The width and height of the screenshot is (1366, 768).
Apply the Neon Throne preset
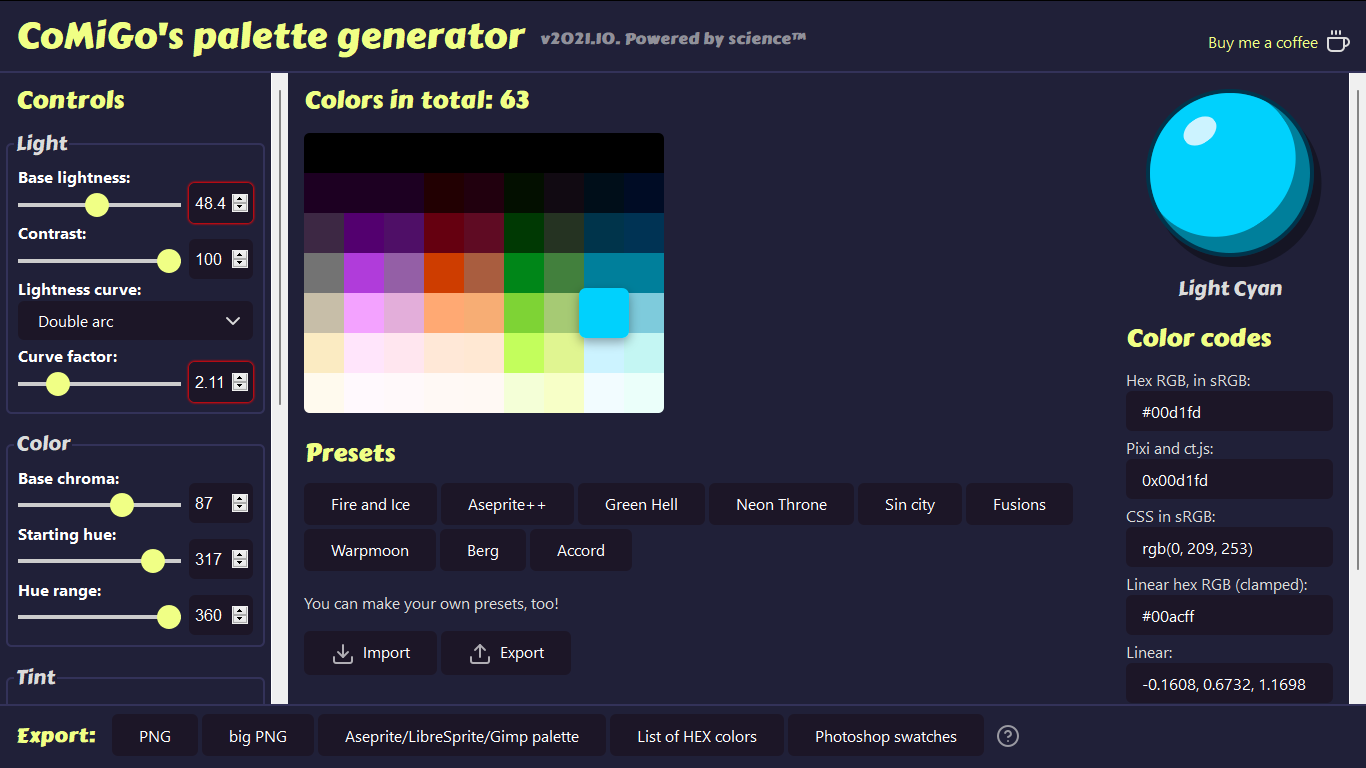click(x=781, y=505)
